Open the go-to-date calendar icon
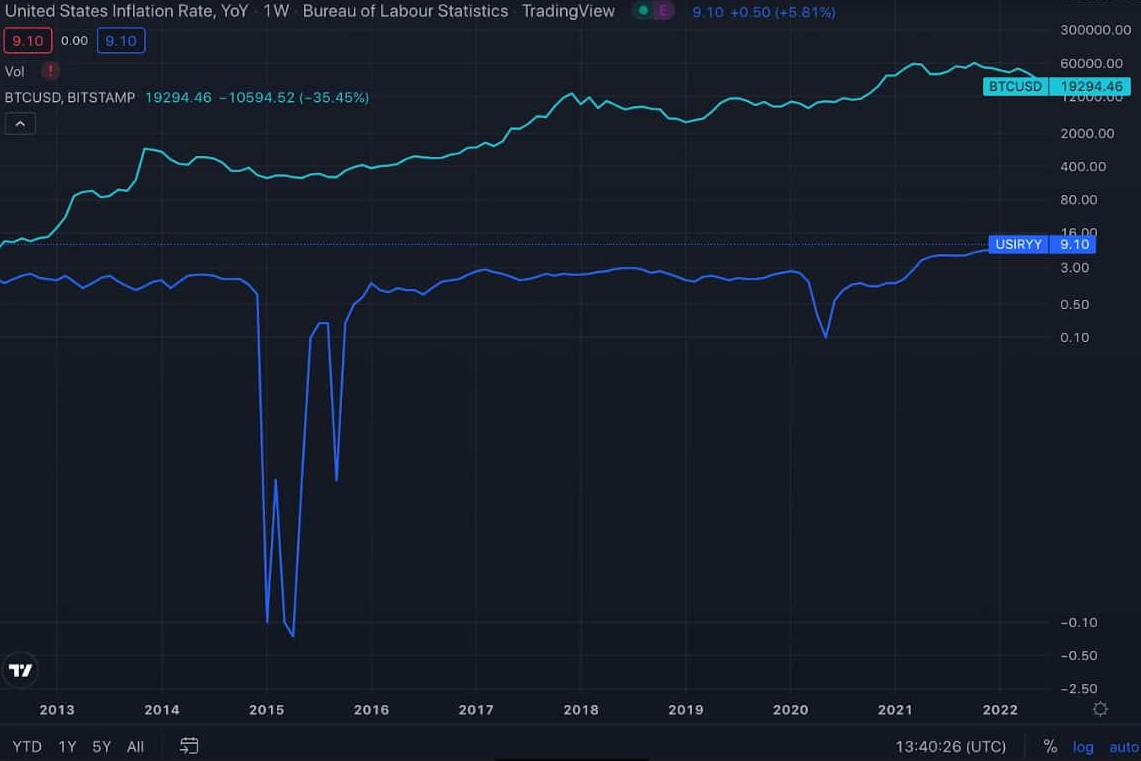This screenshot has height=761, width=1141. coord(189,746)
